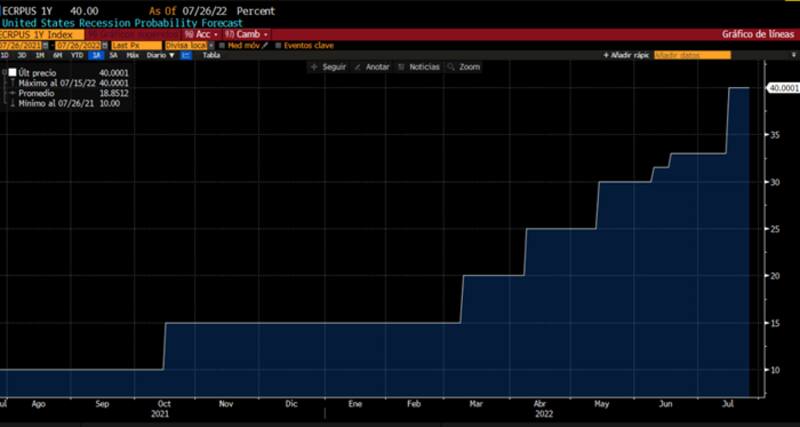Choose the Máx time range
Screen dimensions: 800x427
[132, 55]
